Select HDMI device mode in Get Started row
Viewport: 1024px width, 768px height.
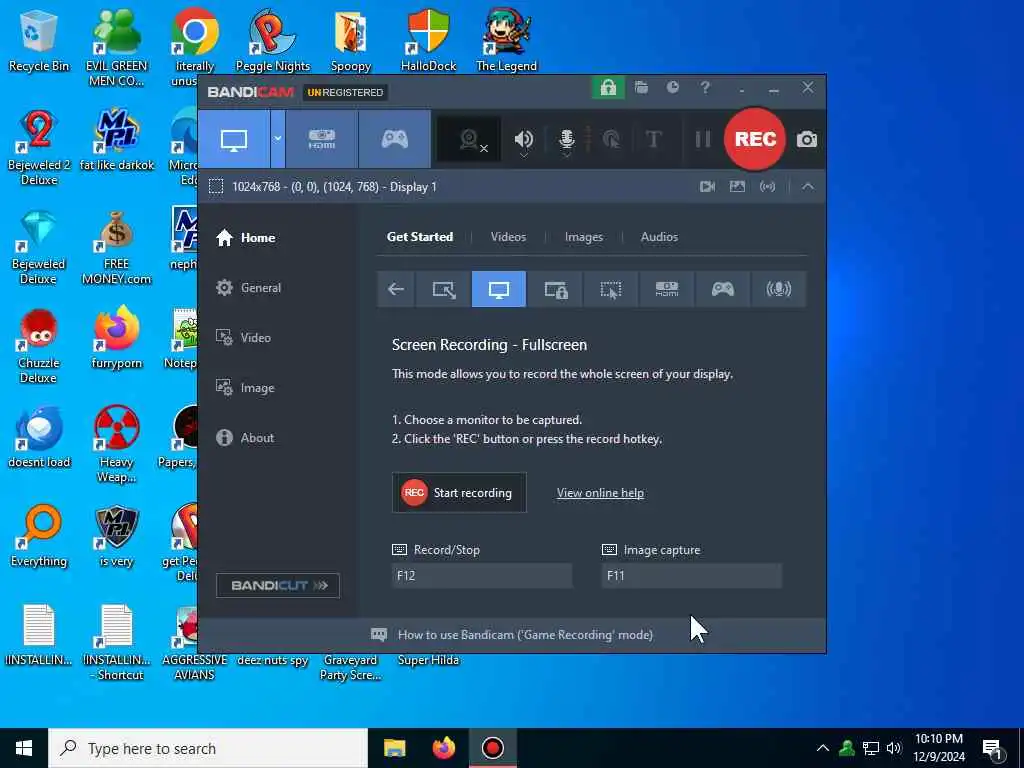point(667,289)
